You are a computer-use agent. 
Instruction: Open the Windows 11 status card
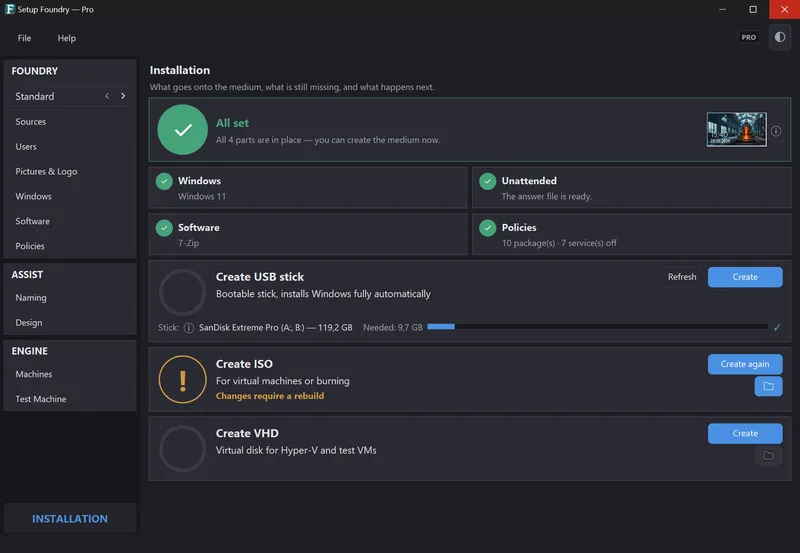coord(308,188)
